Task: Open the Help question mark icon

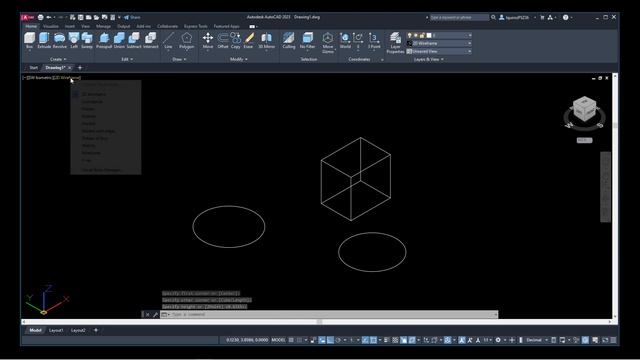Action: coord(565,17)
